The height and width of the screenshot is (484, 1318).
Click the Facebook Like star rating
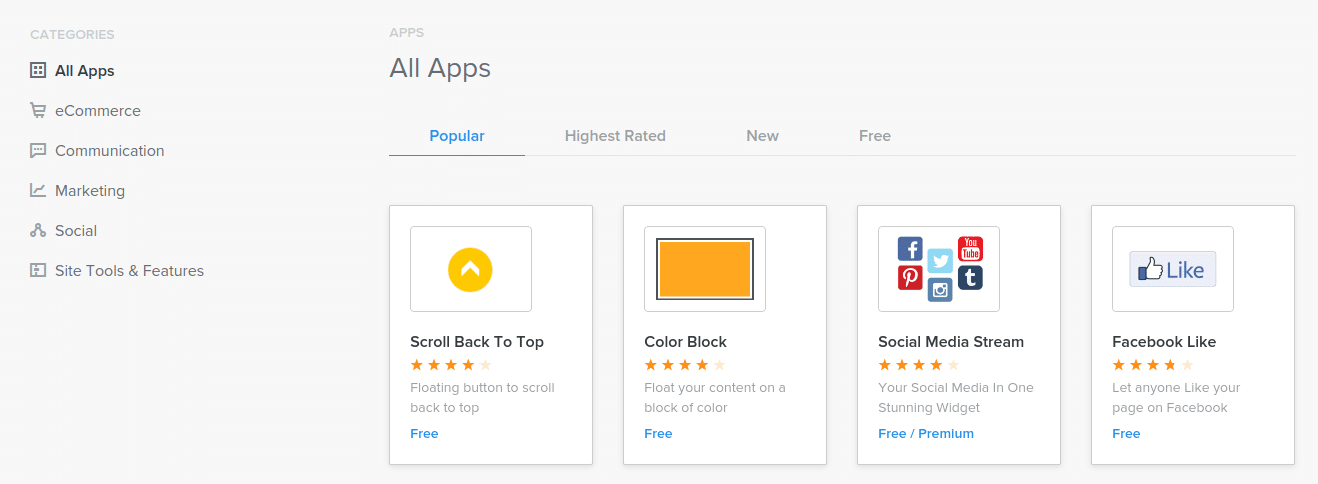pyautogui.click(x=1152, y=365)
